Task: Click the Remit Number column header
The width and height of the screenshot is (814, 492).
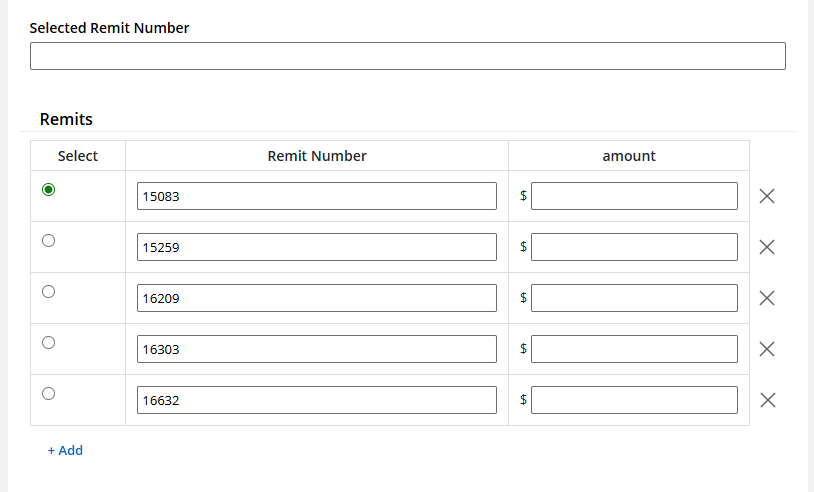Action: pos(317,156)
